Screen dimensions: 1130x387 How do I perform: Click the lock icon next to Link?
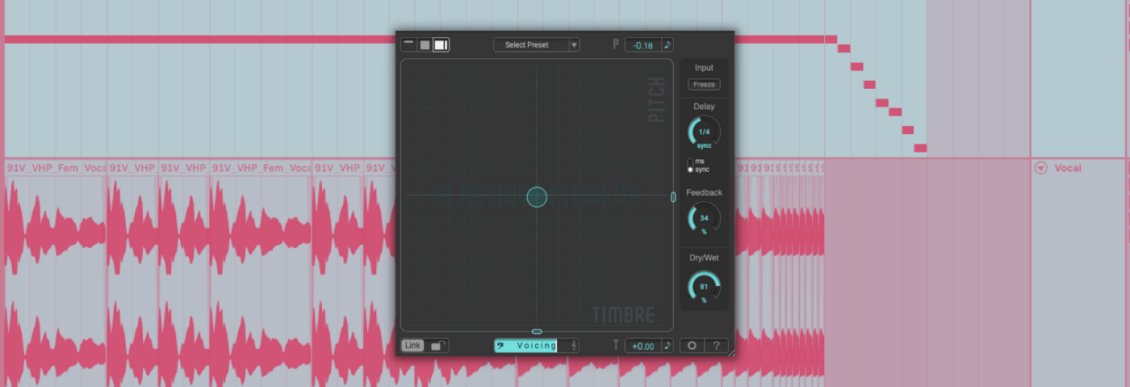point(437,346)
